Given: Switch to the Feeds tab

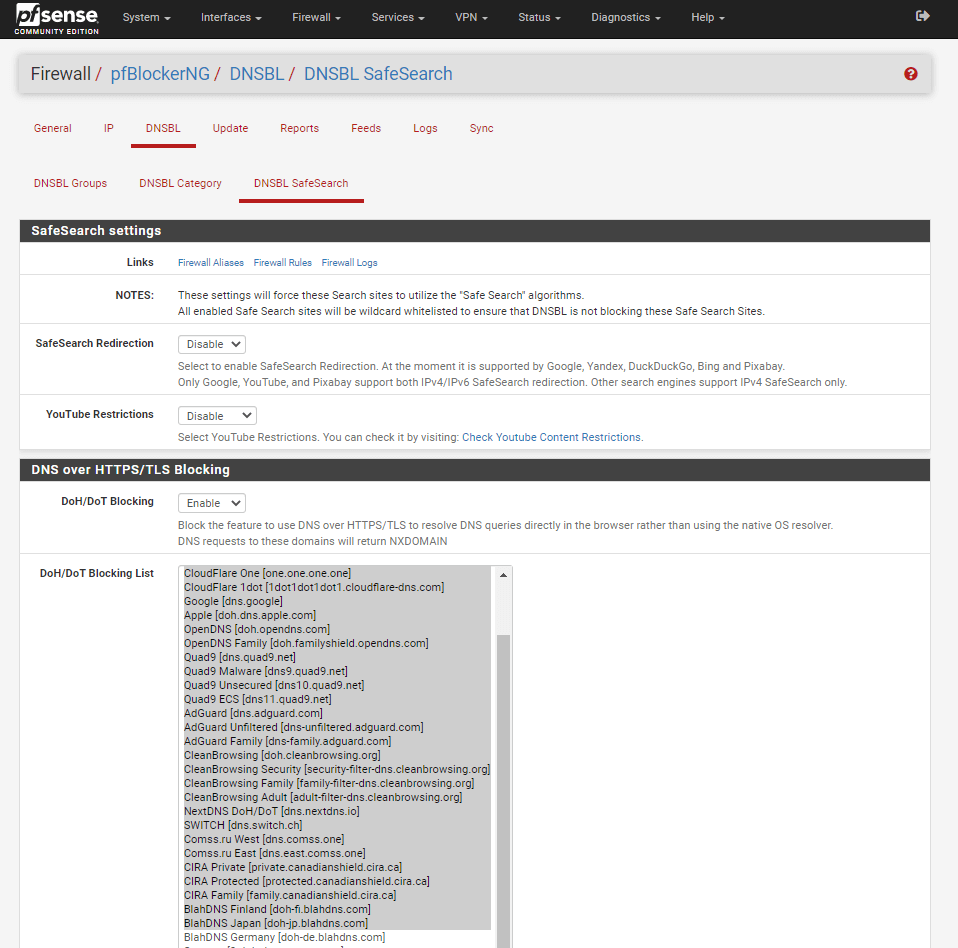Looking at the screenshot, I should pos(366,128).
